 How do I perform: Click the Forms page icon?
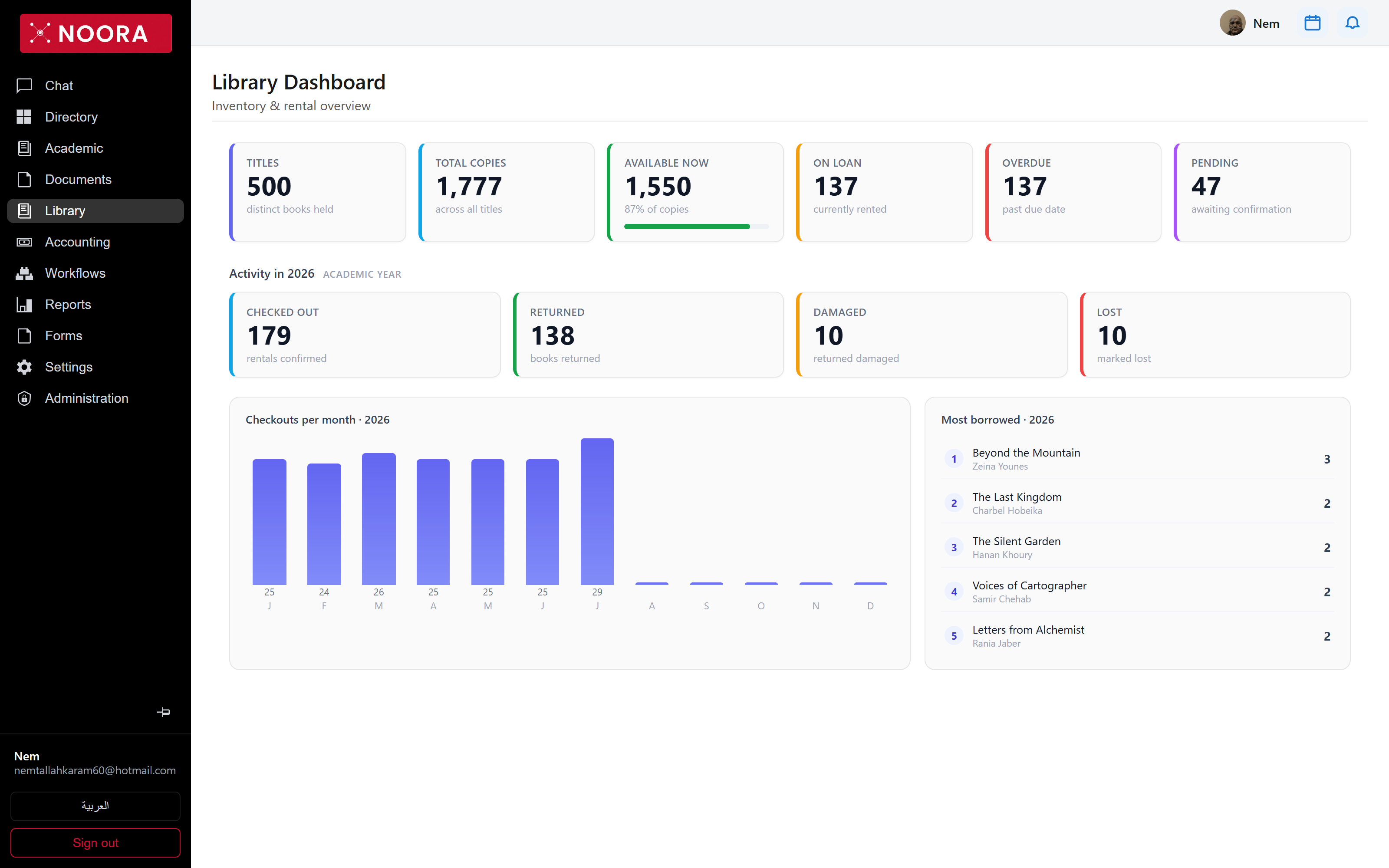coord(24,336)
